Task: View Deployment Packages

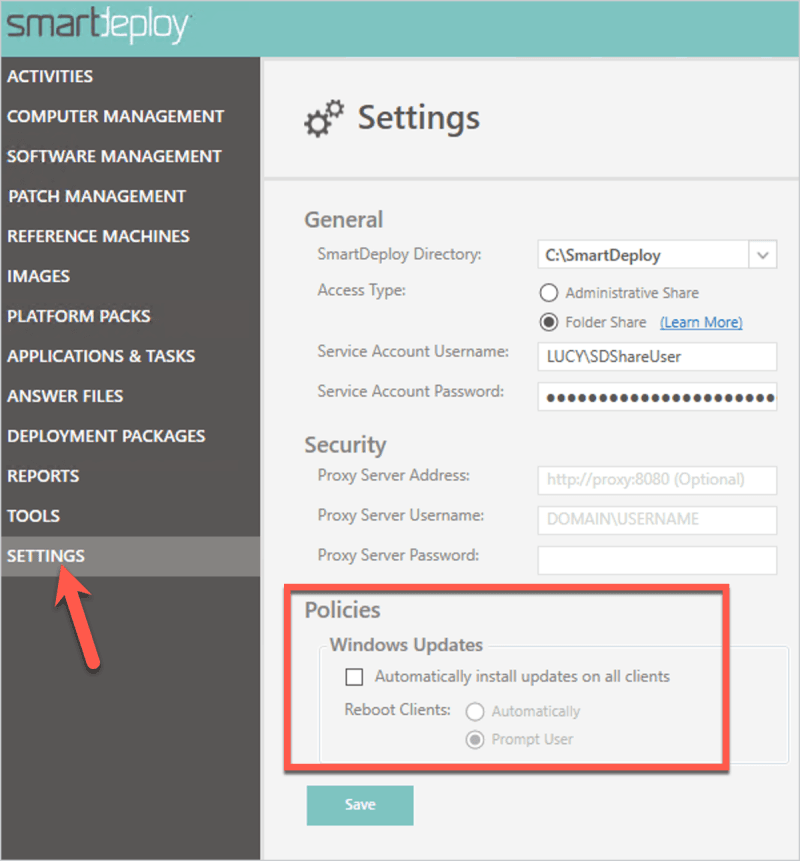Action: [106, 436]
